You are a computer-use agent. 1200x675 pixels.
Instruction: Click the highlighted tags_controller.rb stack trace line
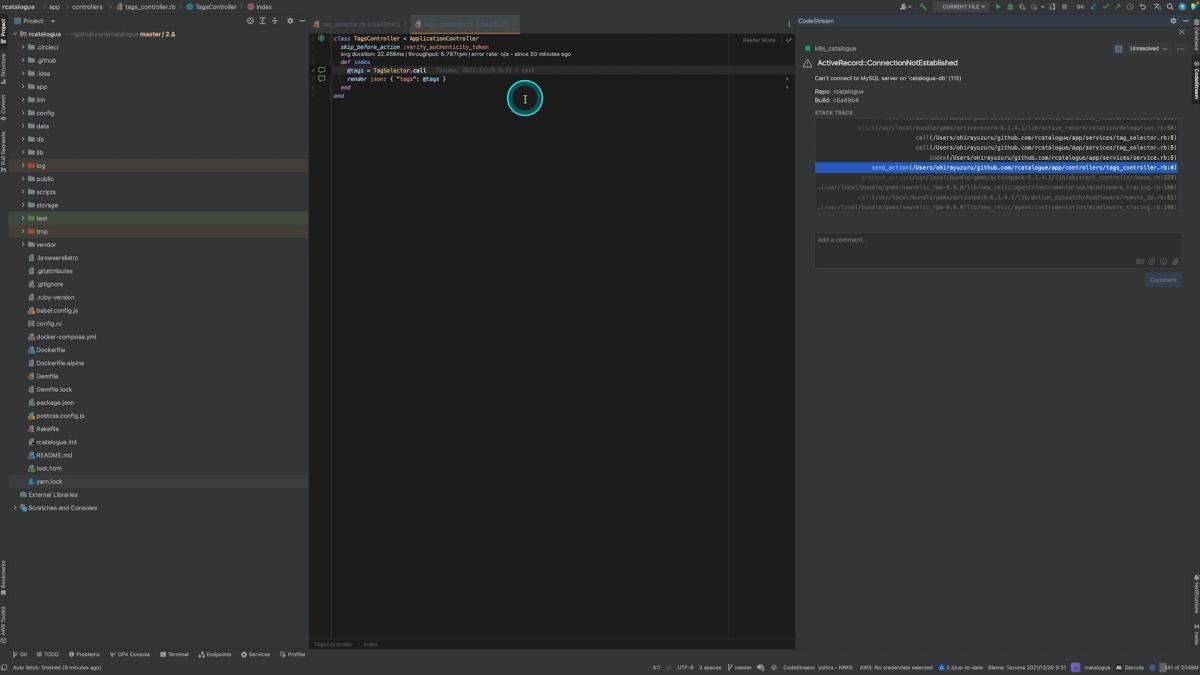coord(996,168)
